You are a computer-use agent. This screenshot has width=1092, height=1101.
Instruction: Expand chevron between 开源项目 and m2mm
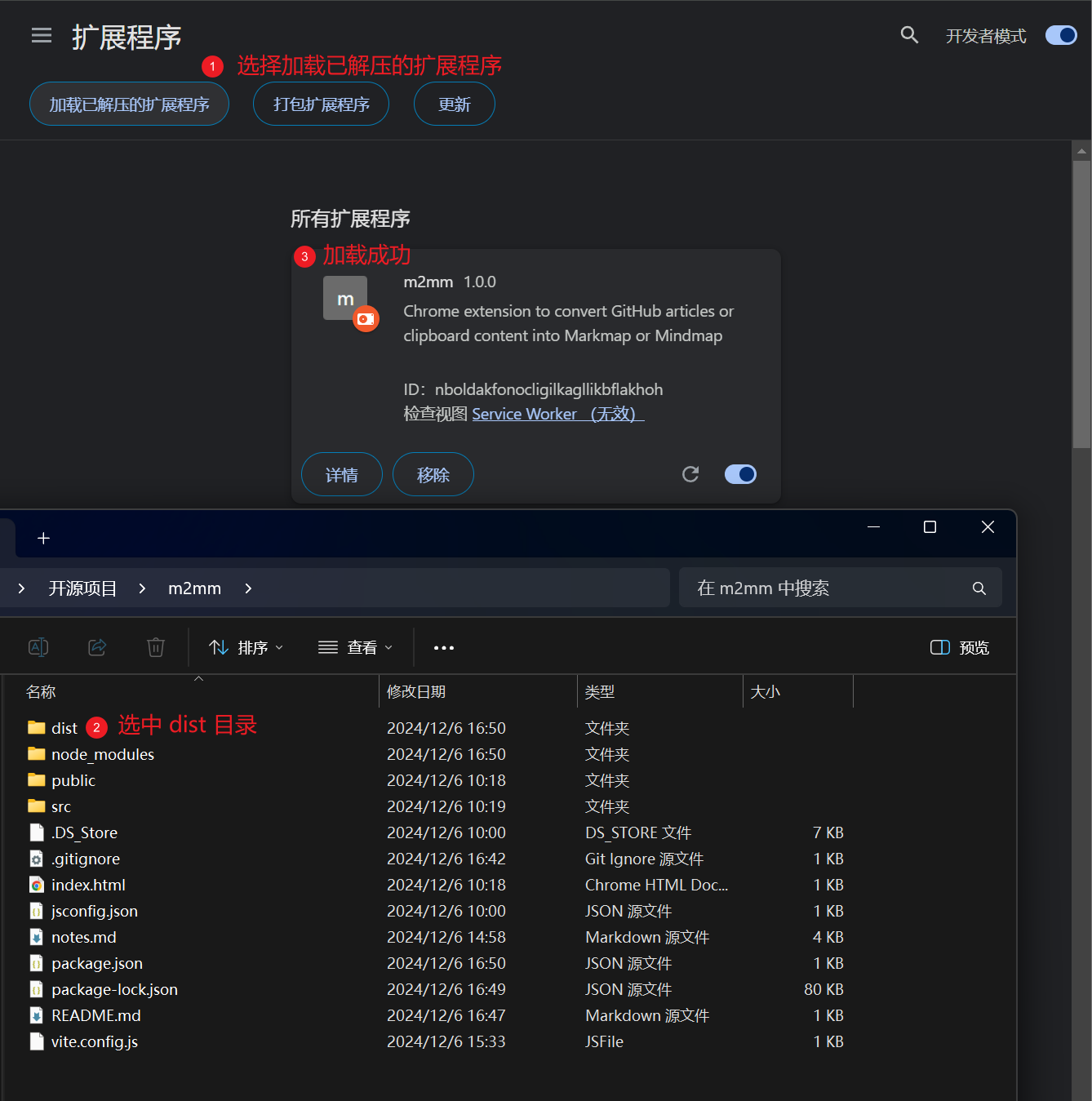point(142,588)
